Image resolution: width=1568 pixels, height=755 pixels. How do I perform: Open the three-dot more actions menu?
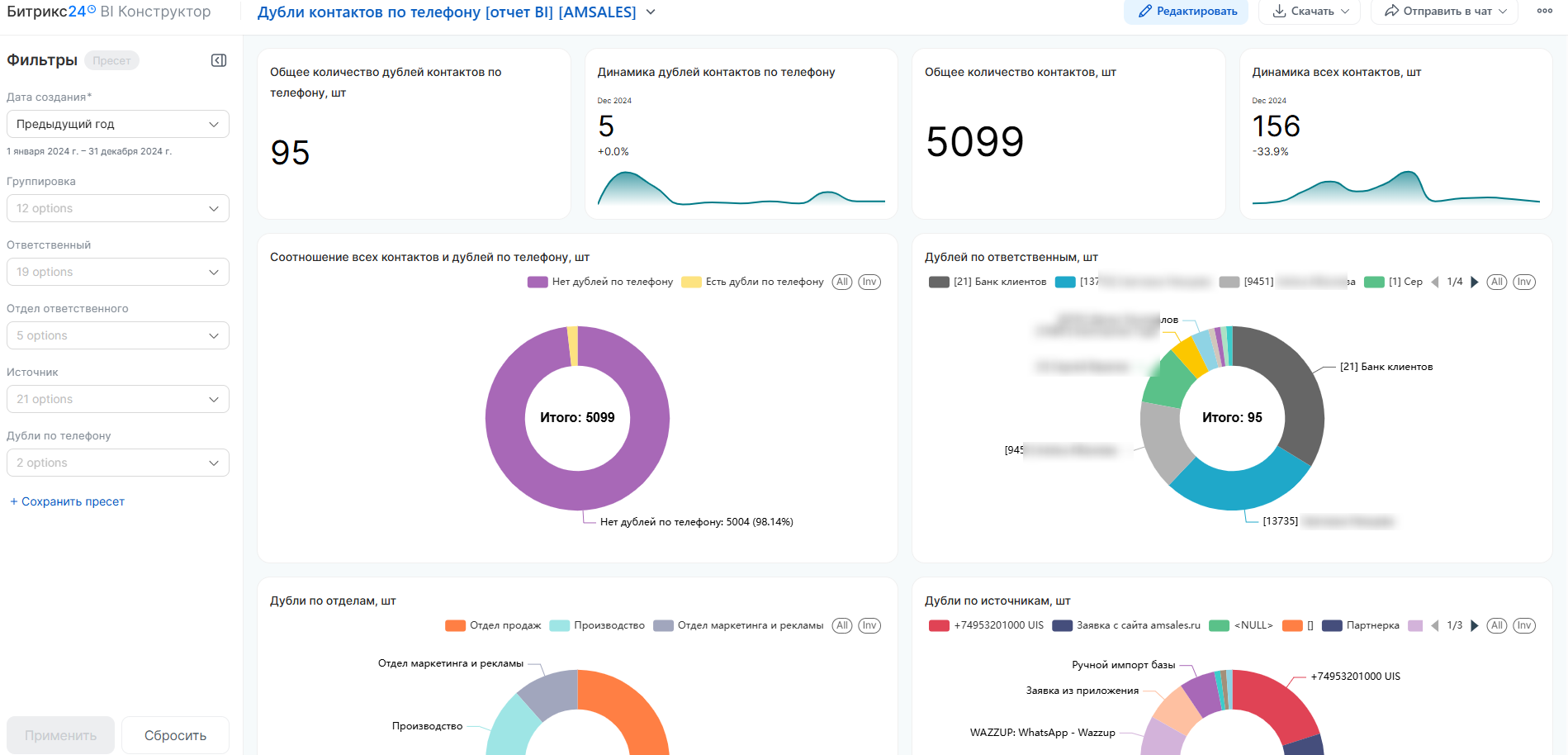1544,12
